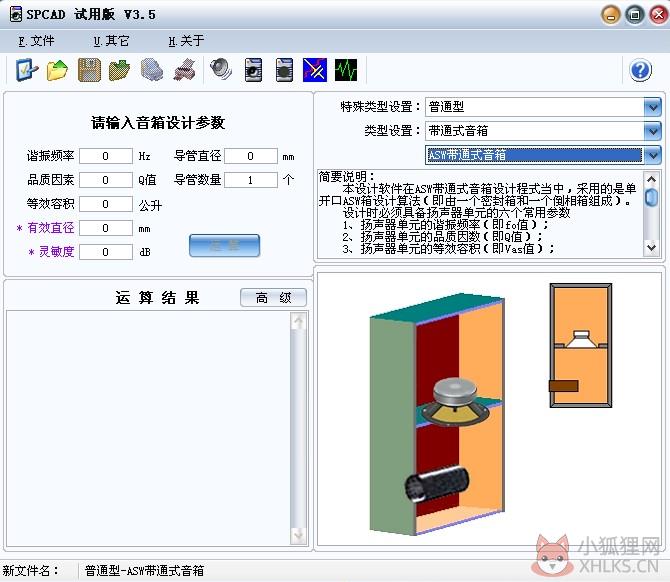Click the 品质因素 input field
670x582 pixels.
click(106, 180)
